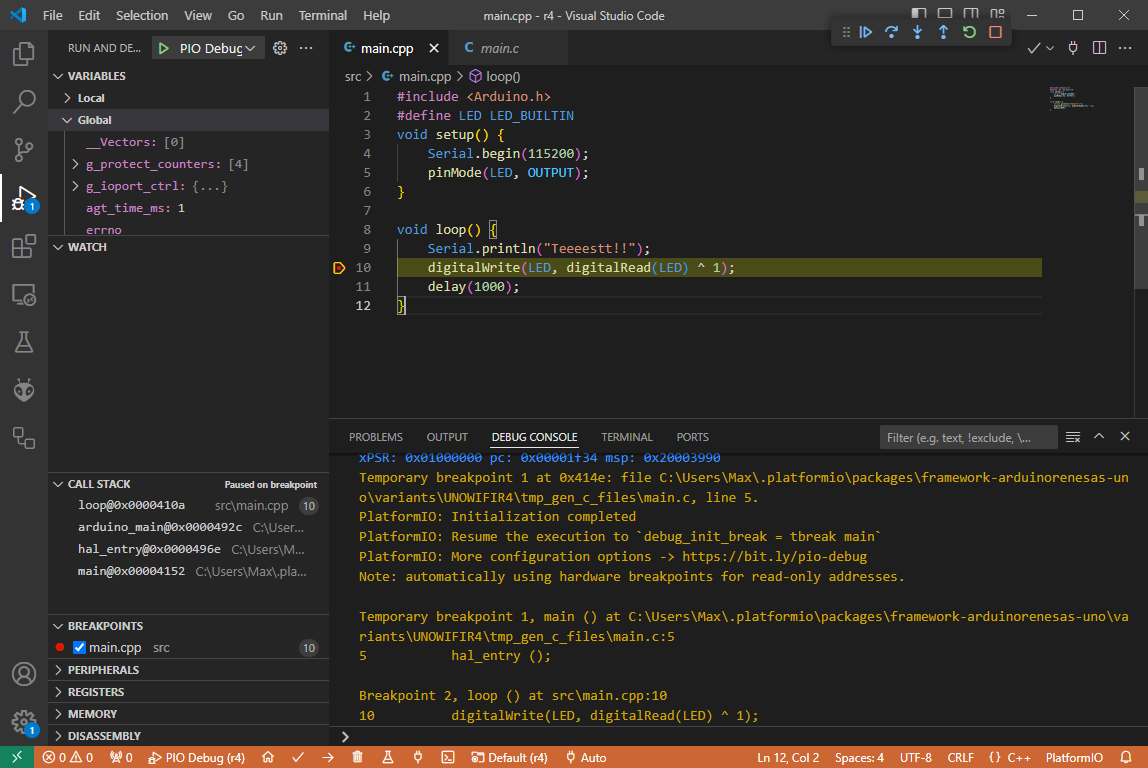Open the Run menu
The width and height of the screenshot is (1148, 768).
click(271, 15)
